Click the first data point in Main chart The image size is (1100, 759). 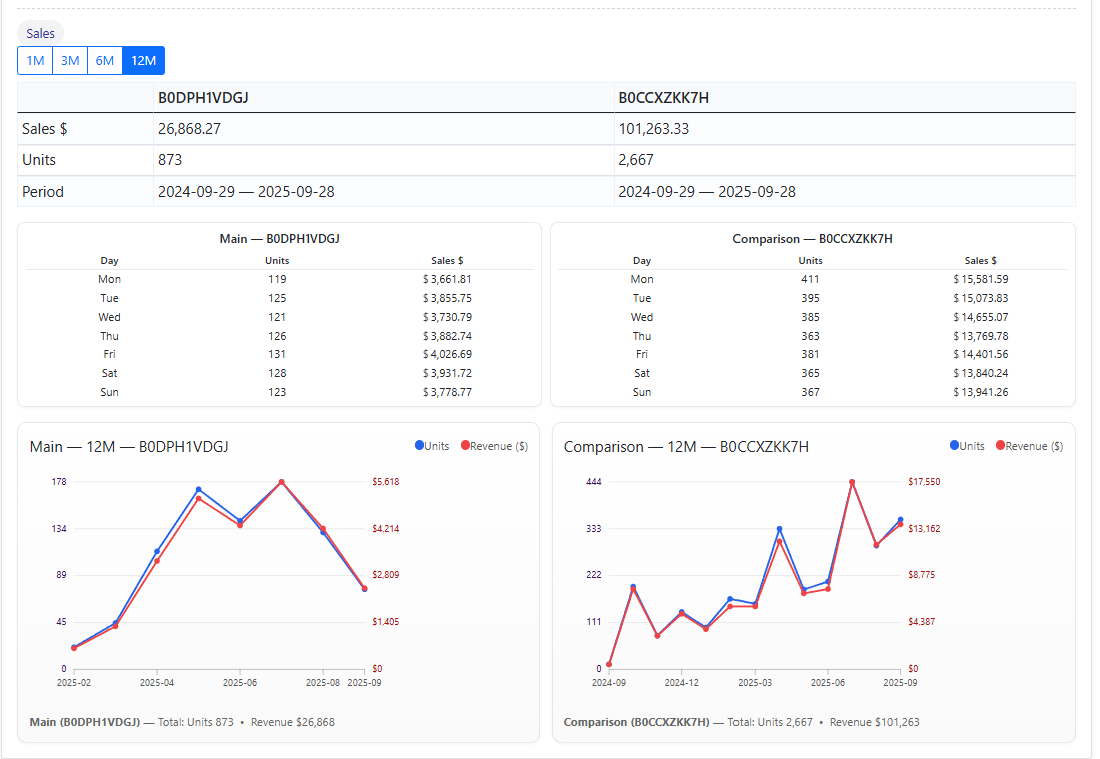point(74,648)
